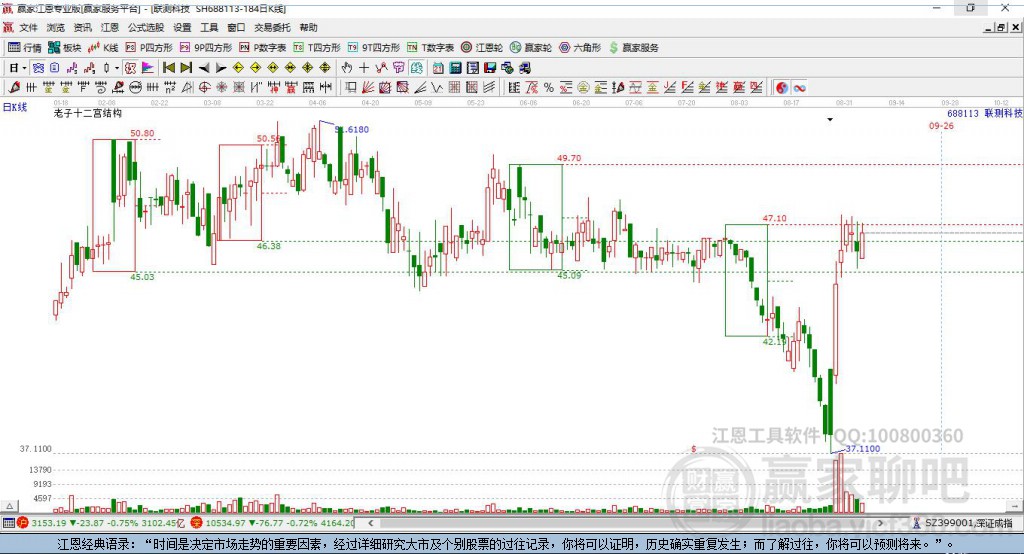Click the small black triangle above the chart
Screen dimensions: 1024x554
tap(830, 120)
